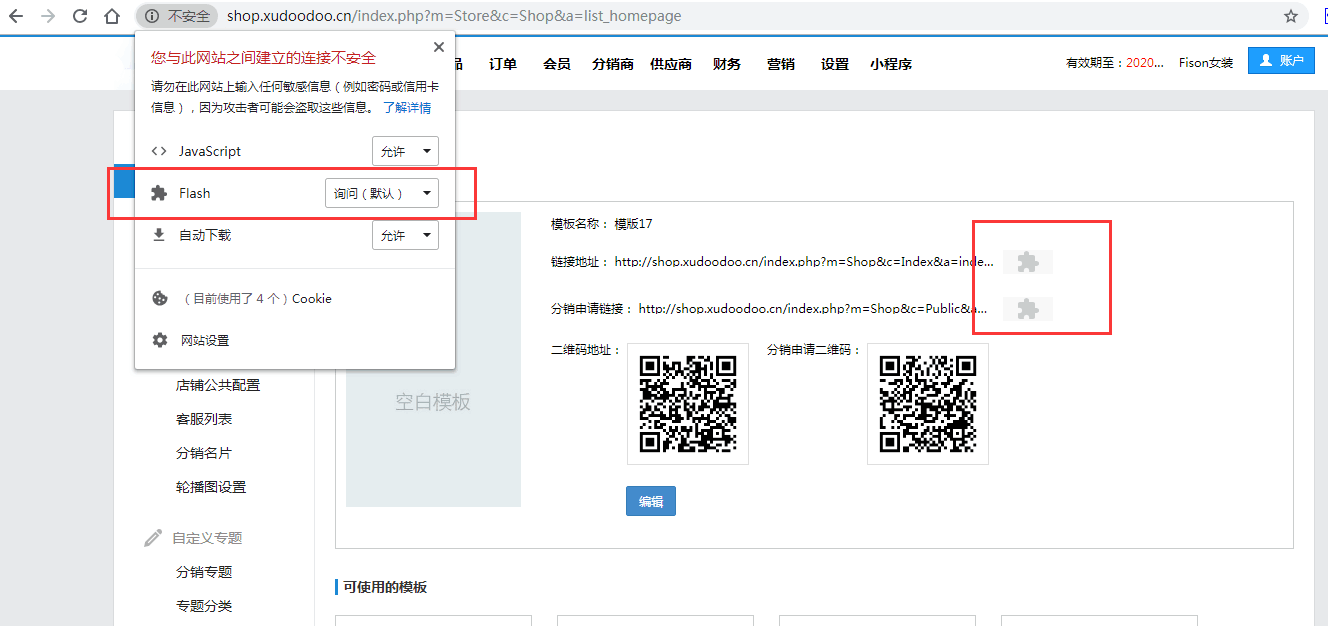Open the 自动下载 permission dropdown
1328x626 pixels.
click(x=405, y=236)
